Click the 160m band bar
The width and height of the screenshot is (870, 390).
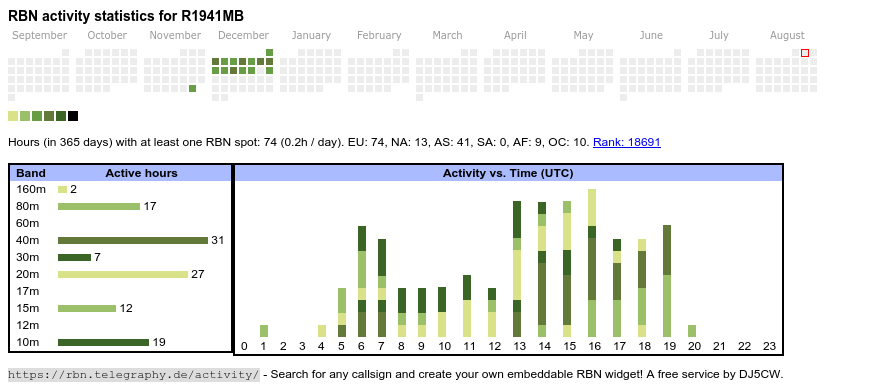point(63,189)
